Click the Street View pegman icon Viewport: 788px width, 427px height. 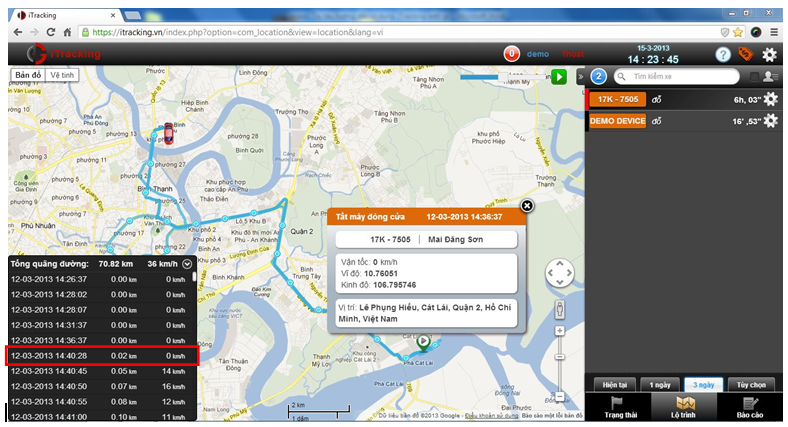click(x=559, y=309)
